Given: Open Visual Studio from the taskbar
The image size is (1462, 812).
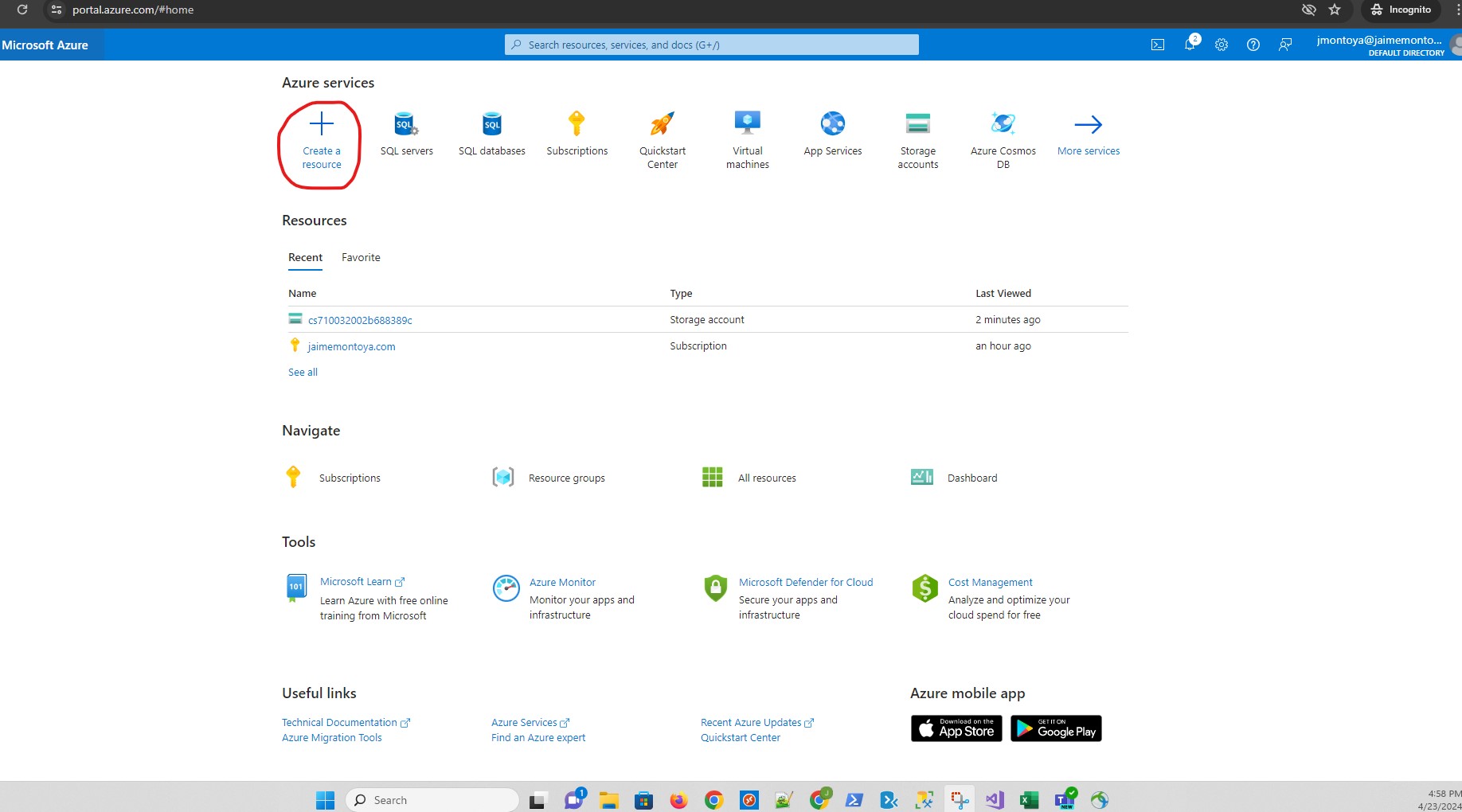Looking at the screenshot, I should coord(995,800).
